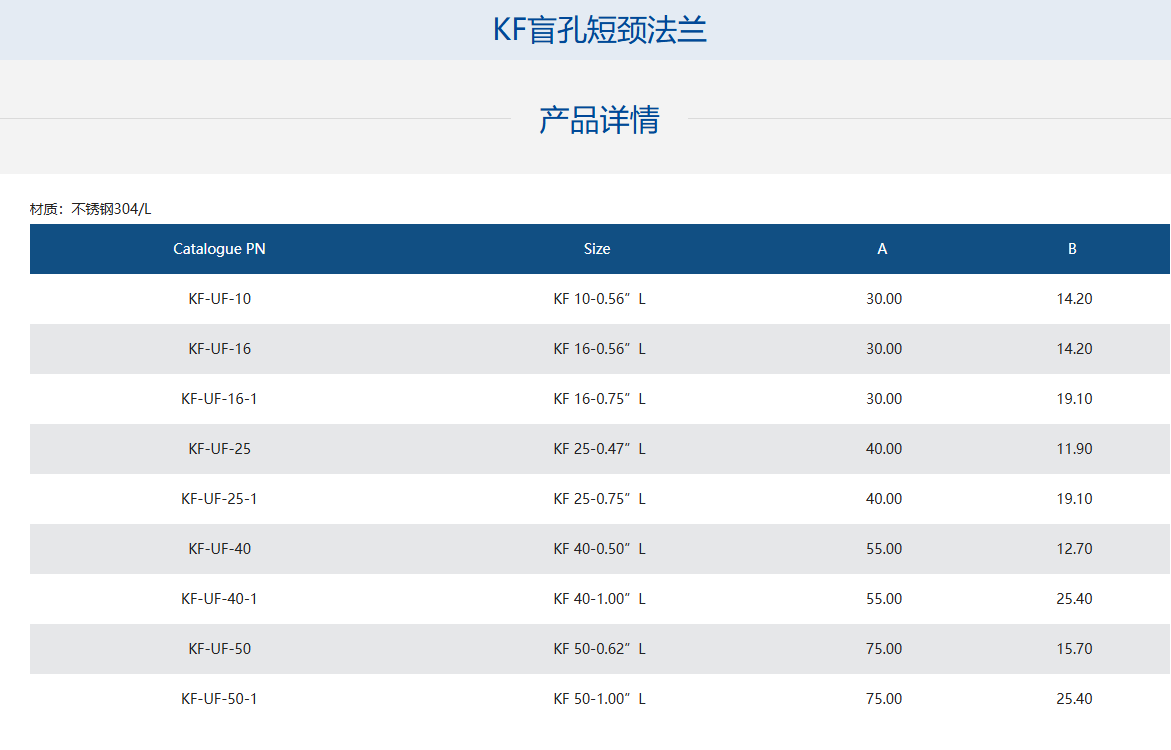
Task: Click the 材质：不锈钢304/L material label
Action: (91, 209)
